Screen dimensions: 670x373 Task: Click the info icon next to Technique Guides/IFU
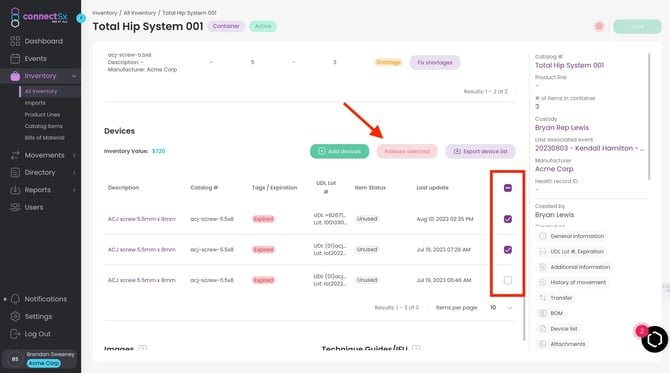click(416, 349)
